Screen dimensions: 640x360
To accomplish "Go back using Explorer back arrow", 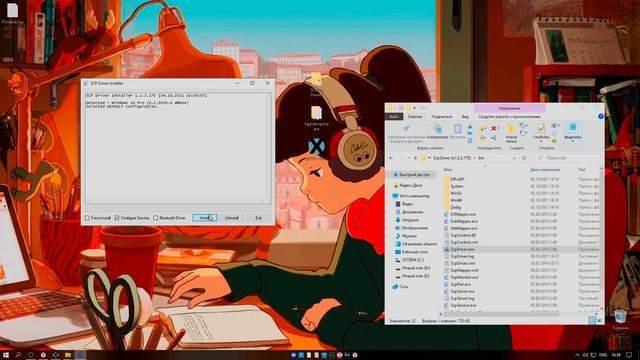I will tap(391, 158).
